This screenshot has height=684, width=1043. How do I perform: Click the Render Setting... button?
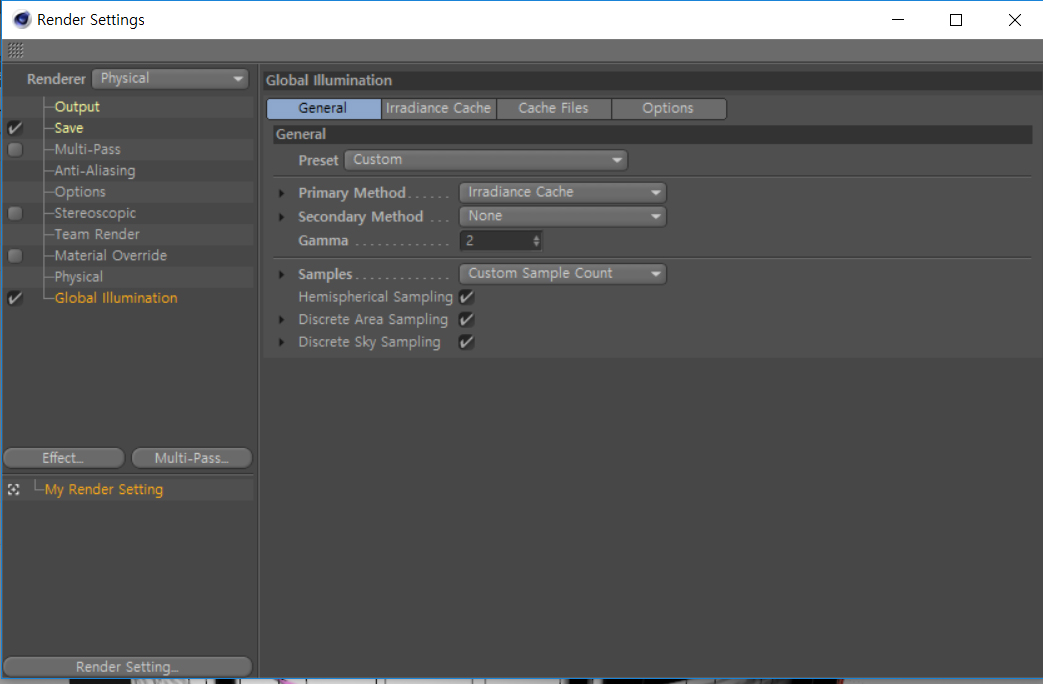point(128,667)
